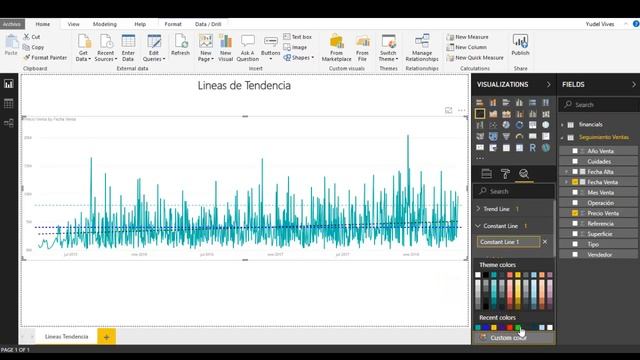Uncheck the Fecha Venta field
This screenshot has height=360, width=640.
point(575,182)
